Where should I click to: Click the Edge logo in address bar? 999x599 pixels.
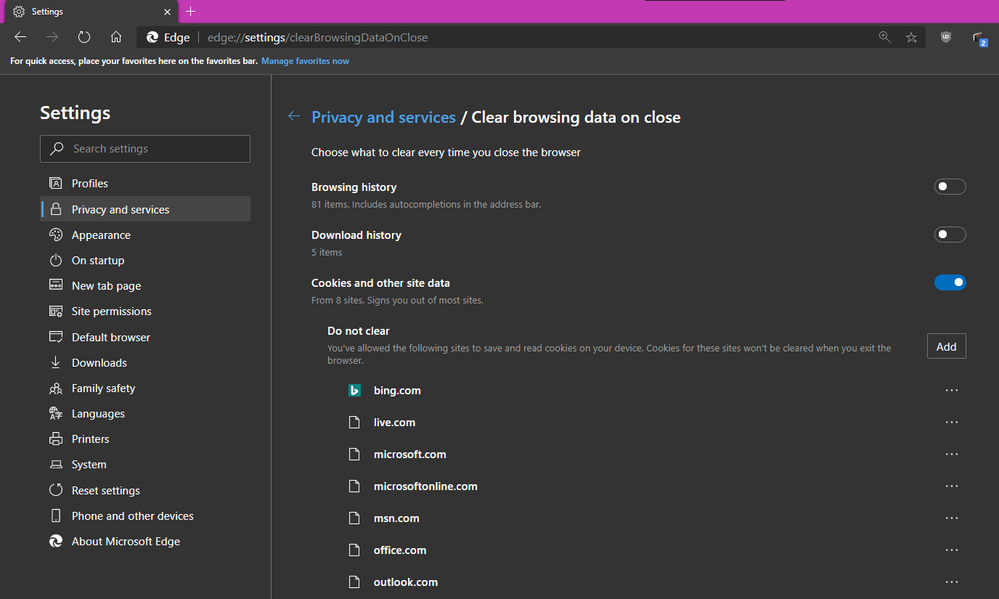tap(152, 37)
